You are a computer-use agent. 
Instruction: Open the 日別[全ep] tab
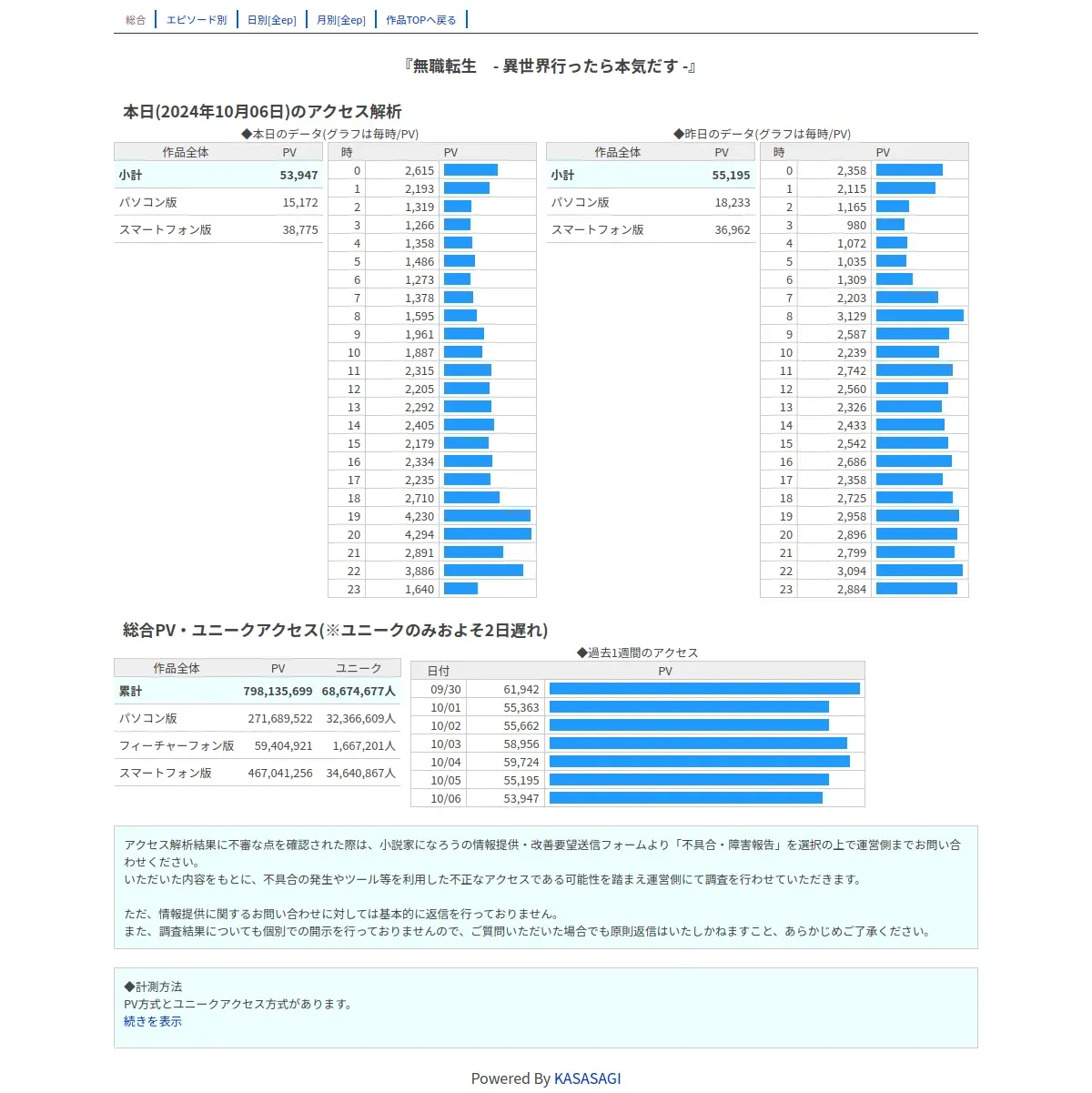click(272, 20)
